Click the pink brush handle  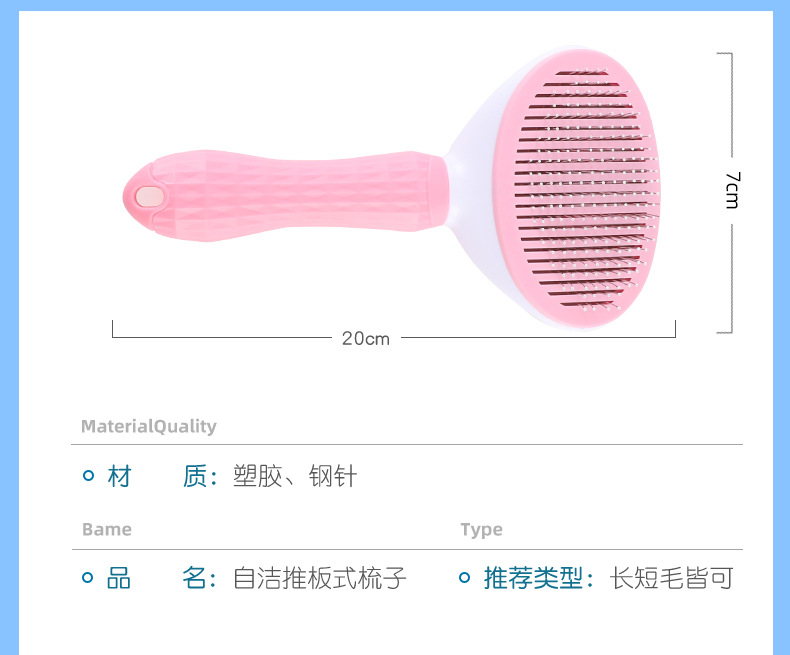pyautogui.click(x=285, y=195)
